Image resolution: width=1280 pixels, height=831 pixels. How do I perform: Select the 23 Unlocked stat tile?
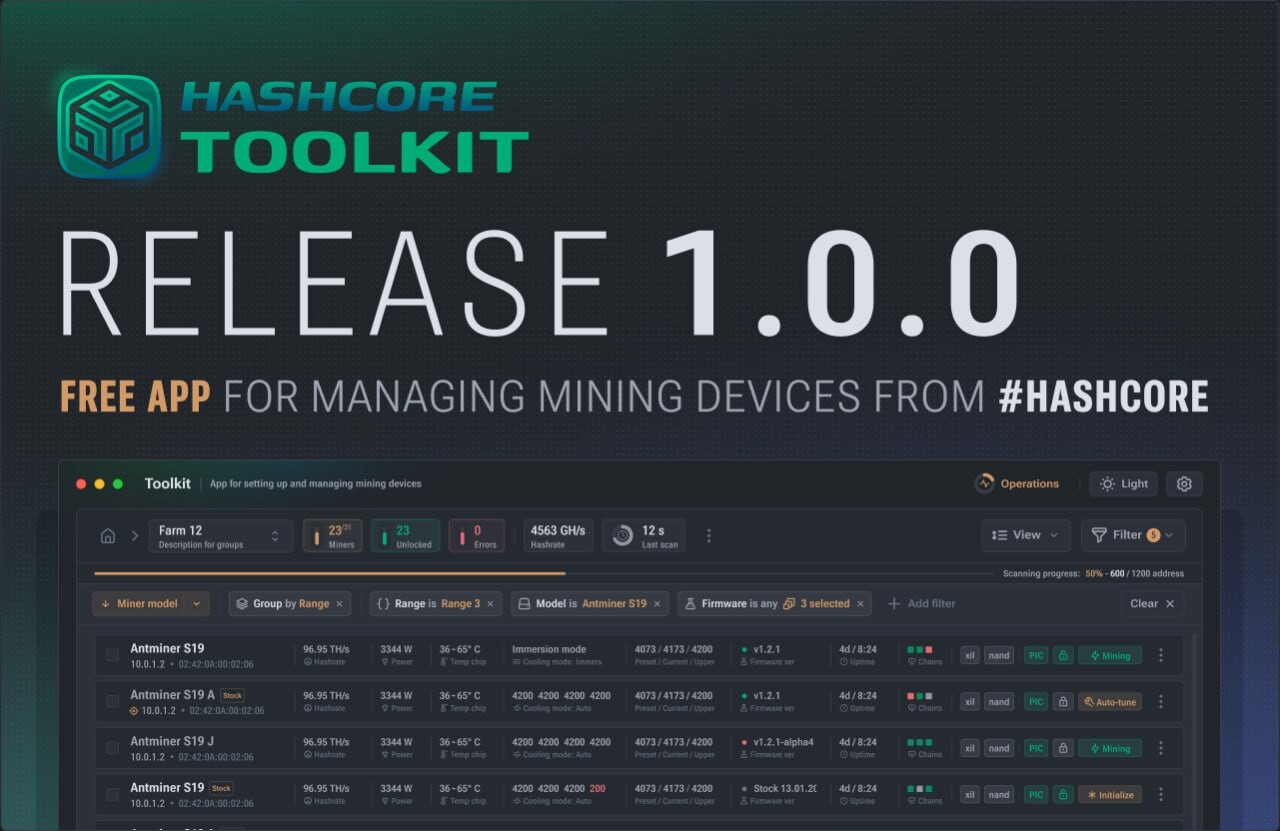coord(405,536)
